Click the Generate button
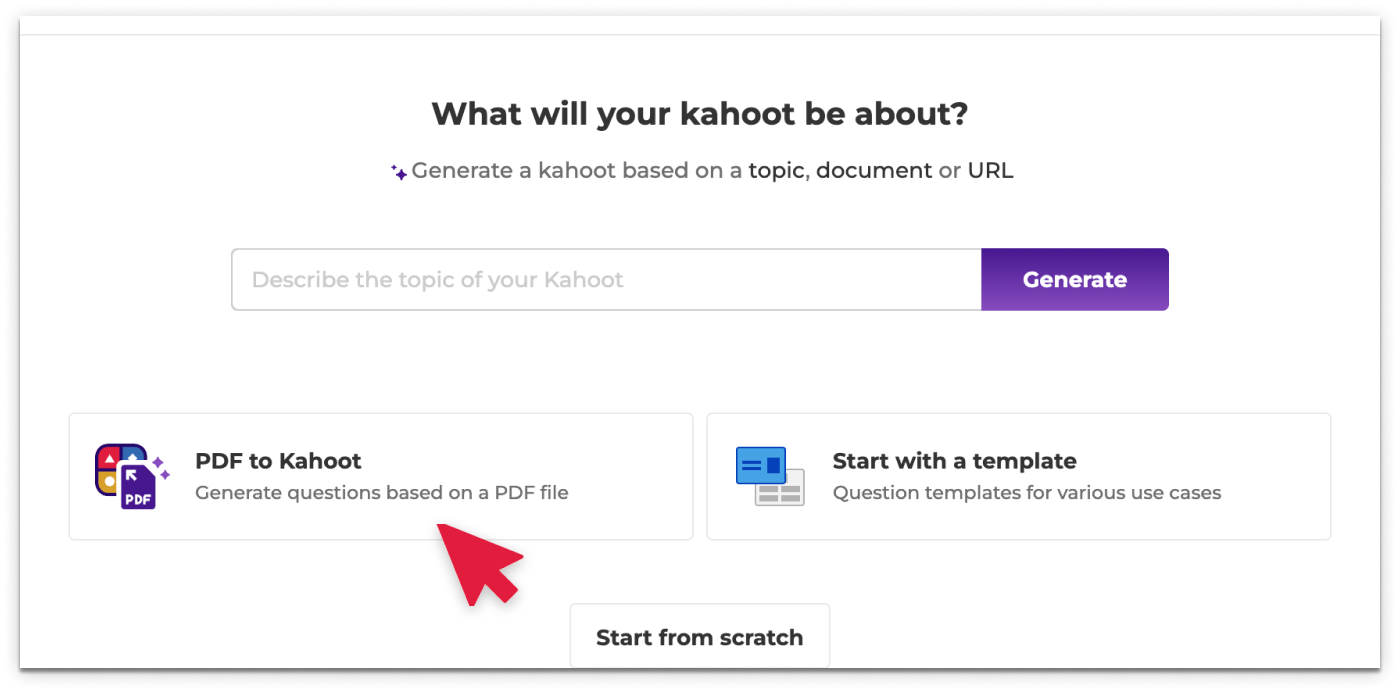 pyautogui.click(x=1075, y=279)
